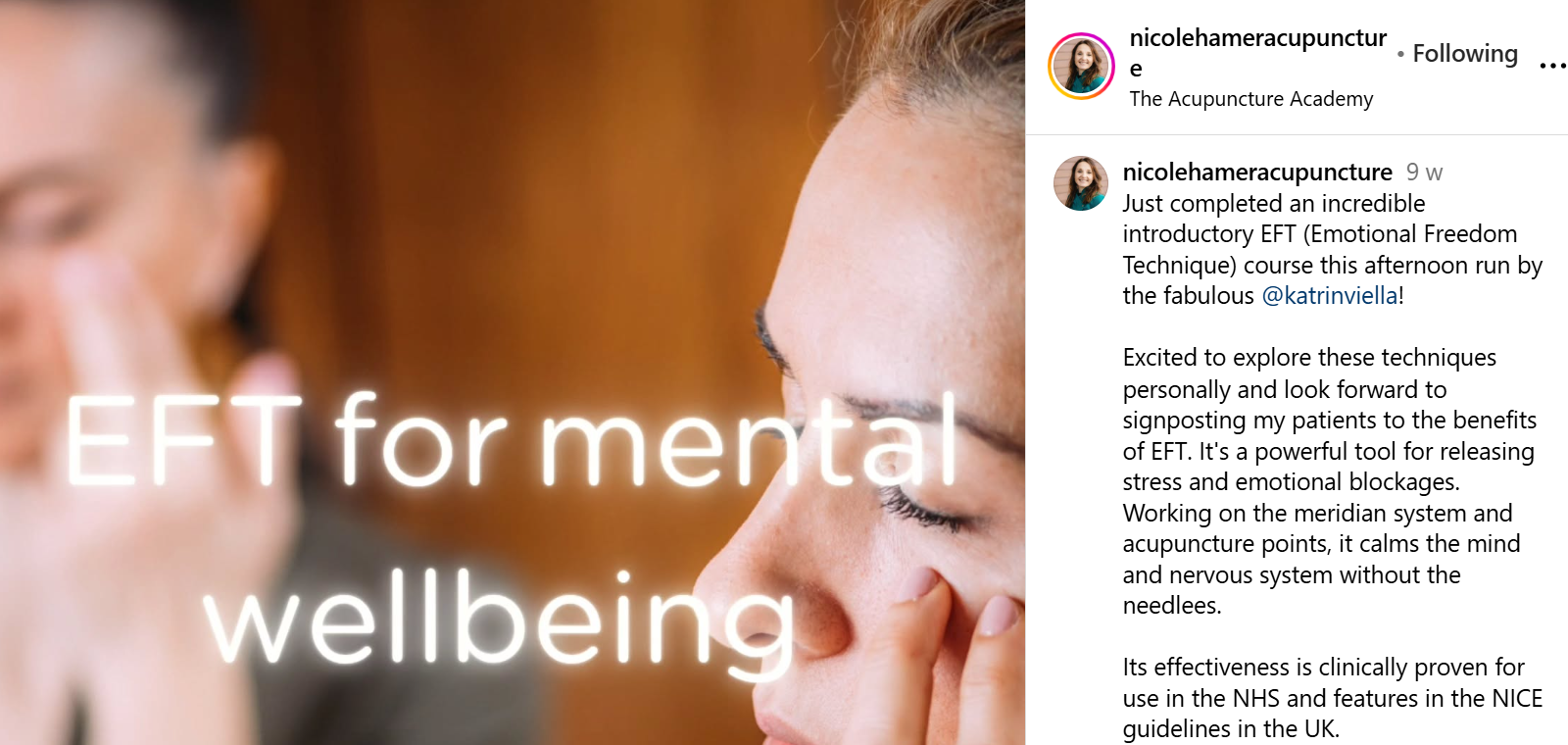View story from the header profile avatar
1568x745 pixels.
click(1082, 67)
